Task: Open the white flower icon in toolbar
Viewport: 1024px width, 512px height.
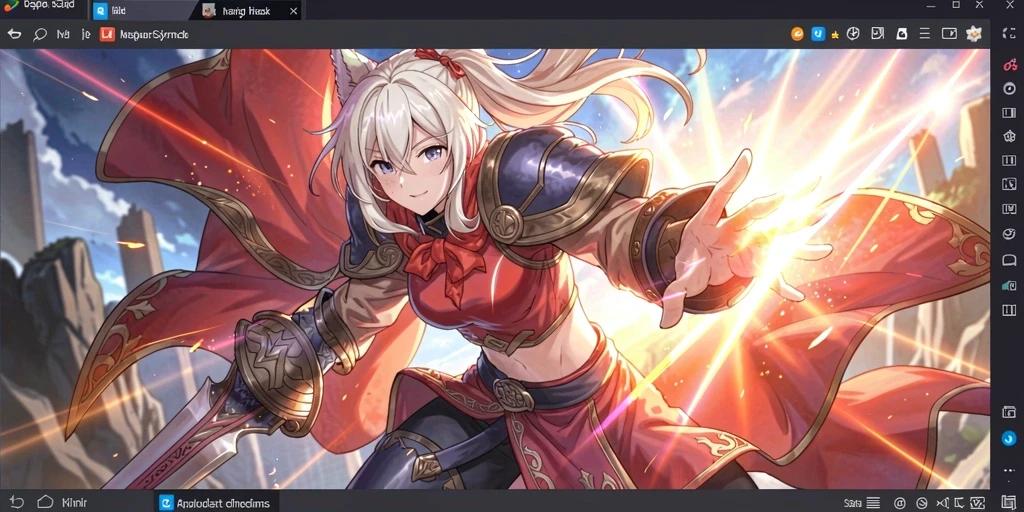Action: (974, 34)
